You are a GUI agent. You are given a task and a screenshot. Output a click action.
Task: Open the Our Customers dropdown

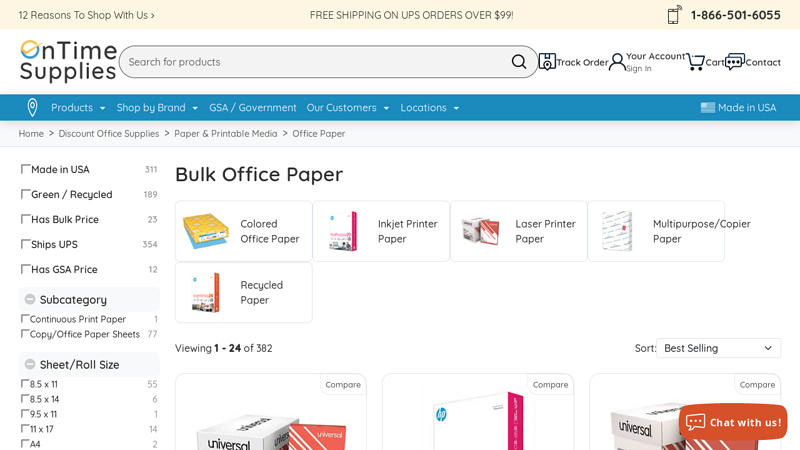348,108
